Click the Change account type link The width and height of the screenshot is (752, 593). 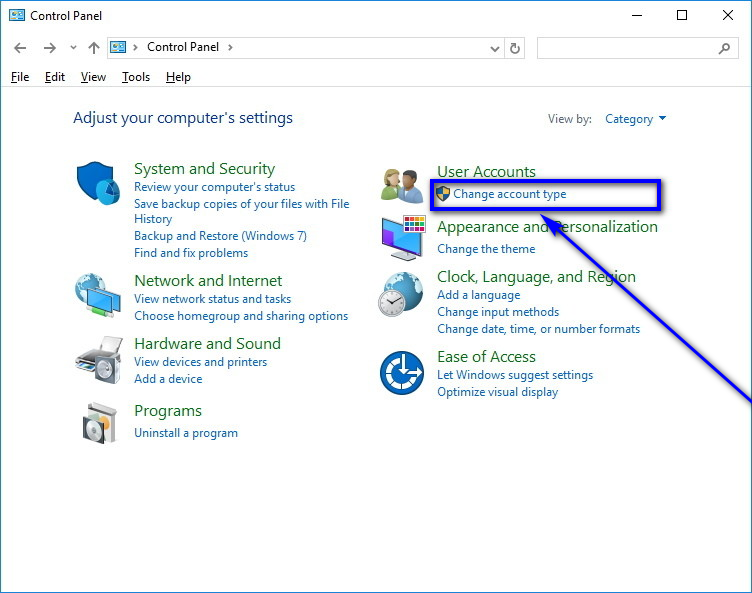click(509, 194)
